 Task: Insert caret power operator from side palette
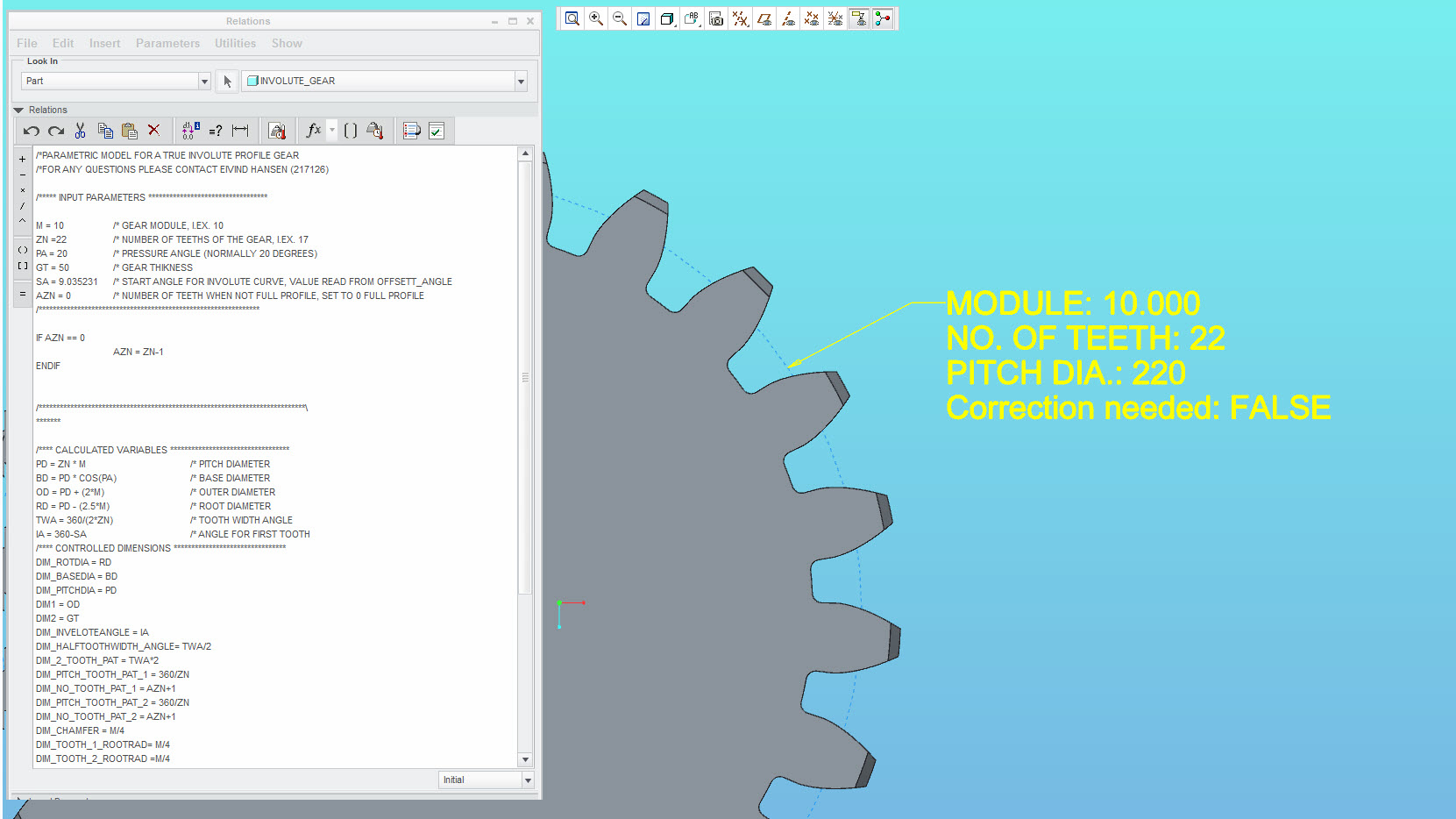tap(23, 221)
